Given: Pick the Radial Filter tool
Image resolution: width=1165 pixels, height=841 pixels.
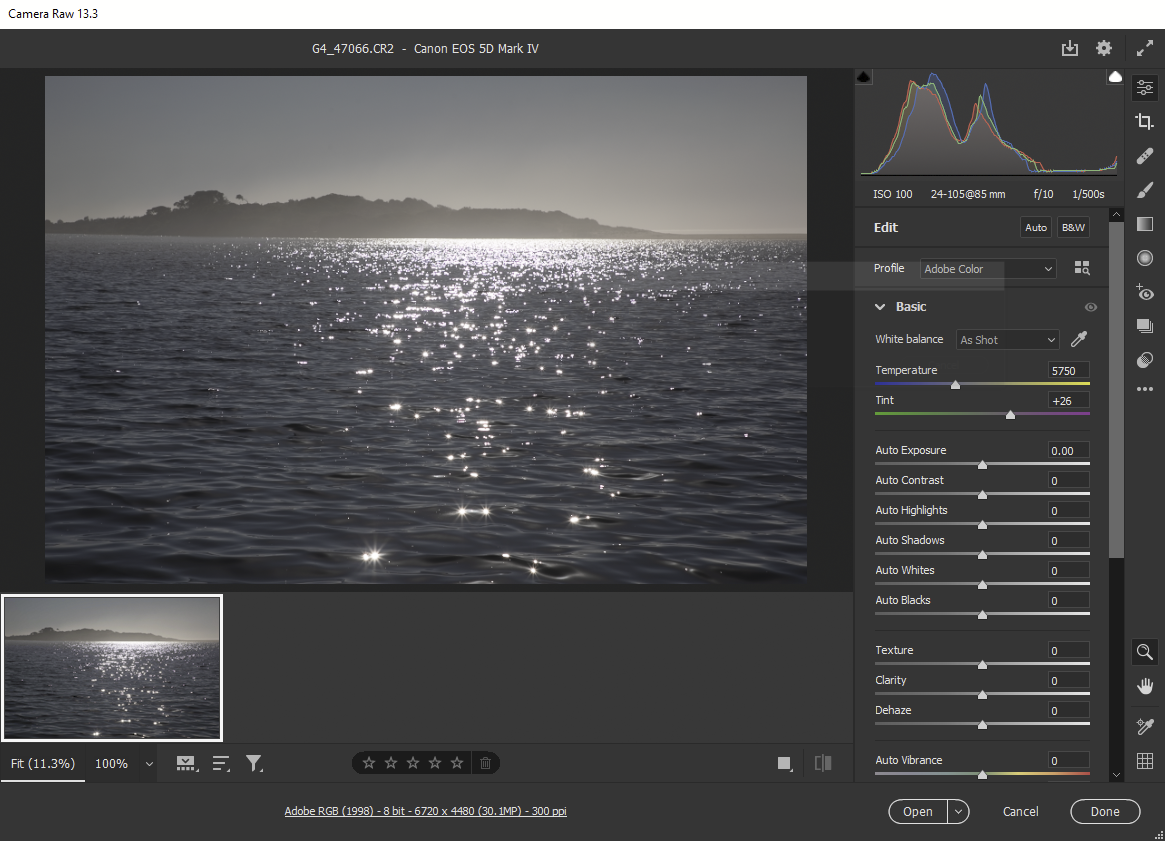Looking at the screenshot, I should (x=1145, y=258).
